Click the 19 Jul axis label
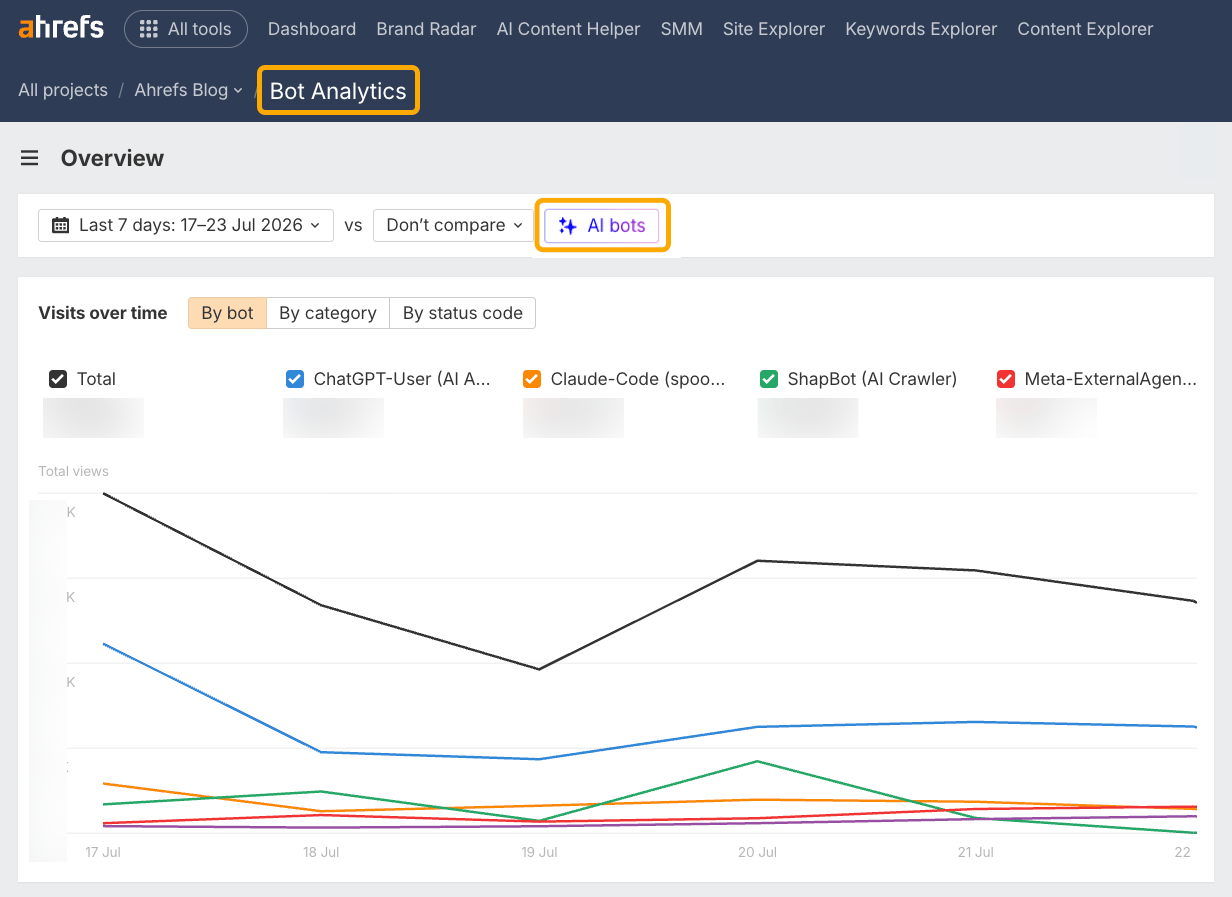This screenshot has width=1232, height=897. [x=539, y=853]
